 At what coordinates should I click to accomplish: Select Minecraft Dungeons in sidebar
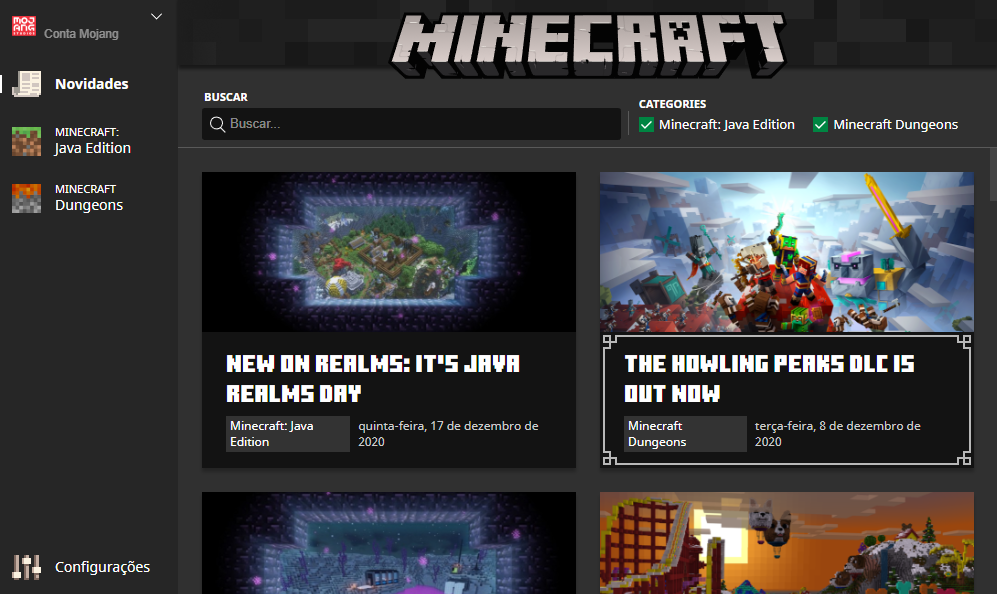[88, 198]
